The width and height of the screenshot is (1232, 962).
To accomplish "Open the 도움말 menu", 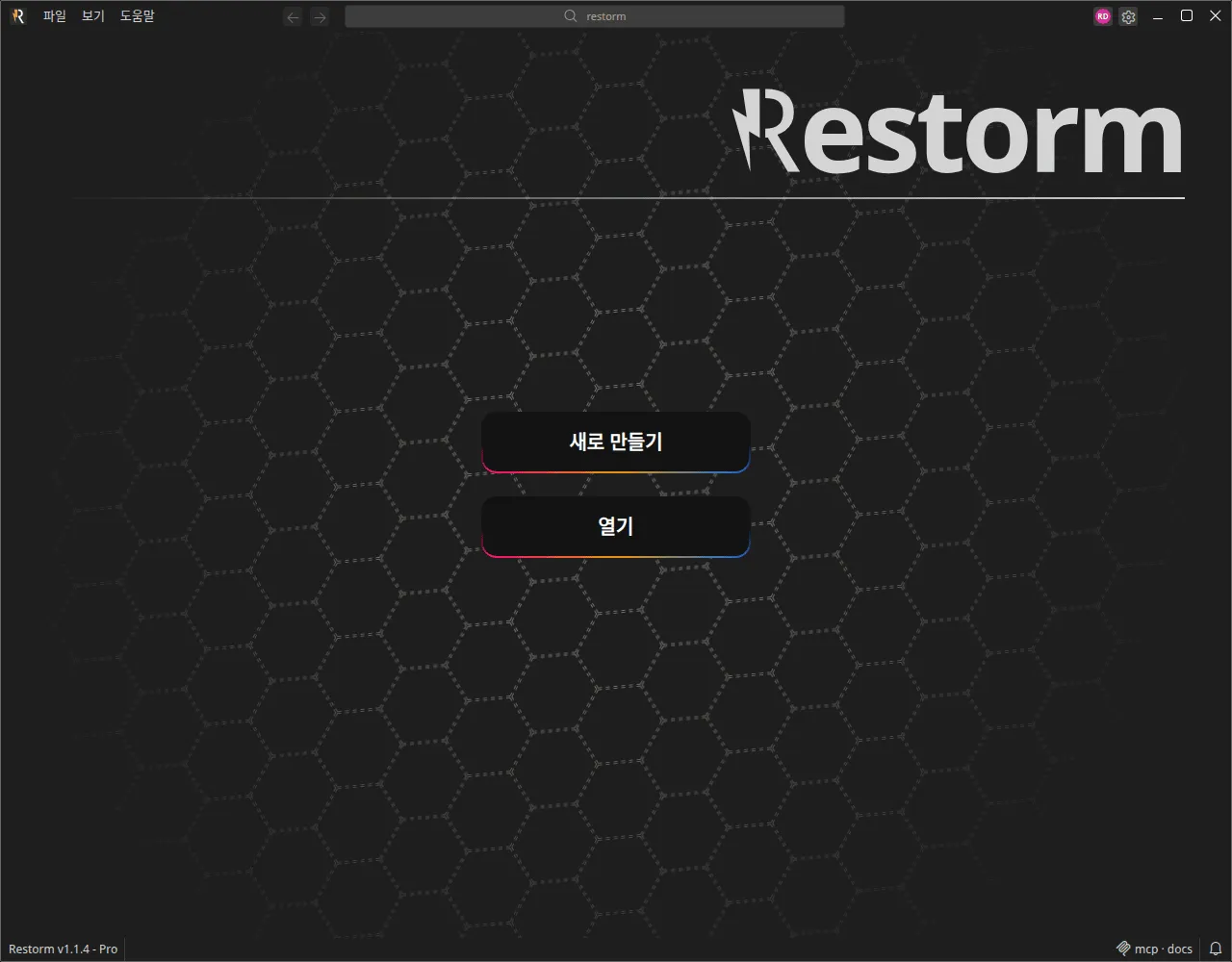I will click(x=137, y=16).
